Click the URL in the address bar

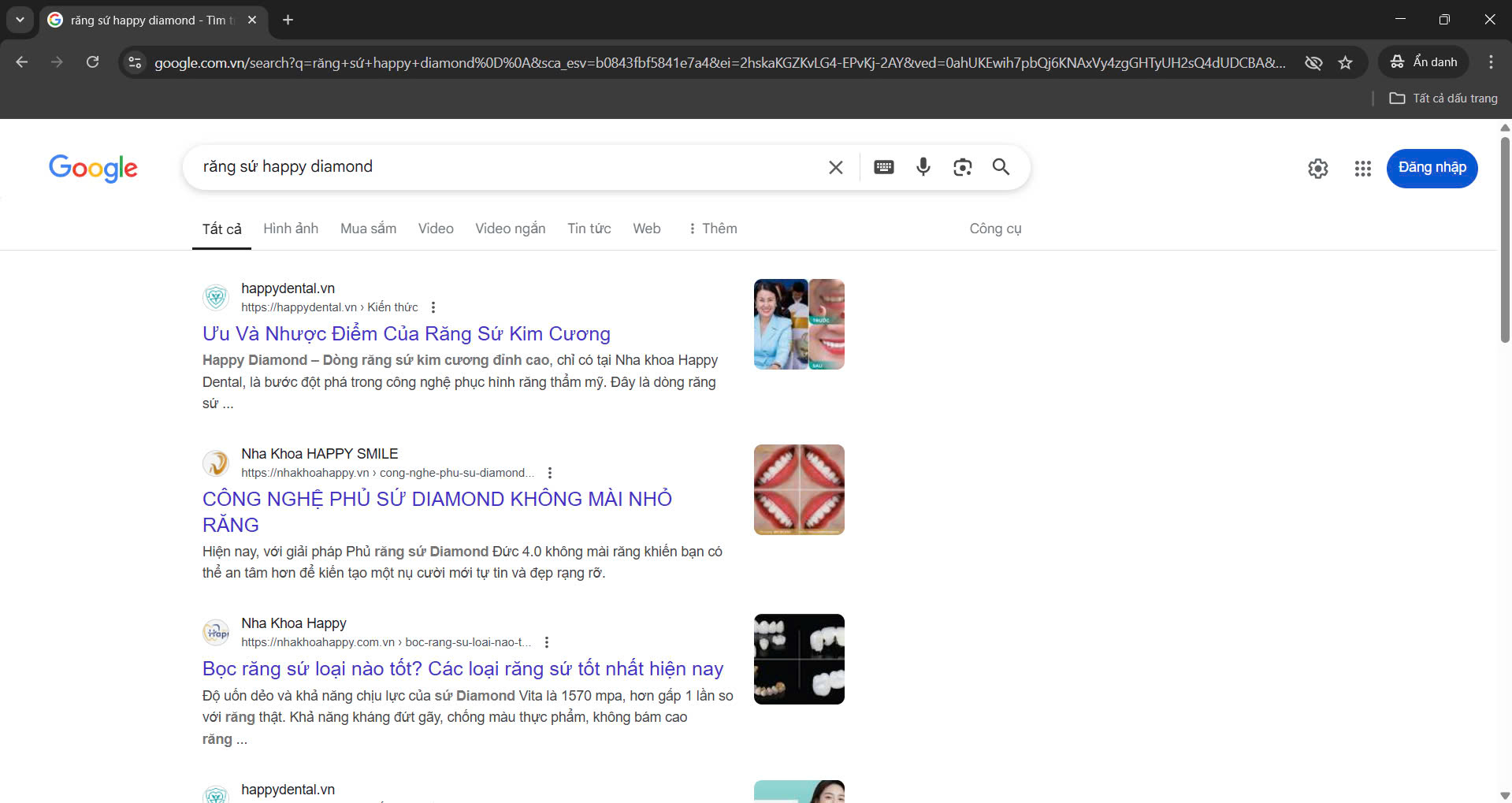(719, 62)
